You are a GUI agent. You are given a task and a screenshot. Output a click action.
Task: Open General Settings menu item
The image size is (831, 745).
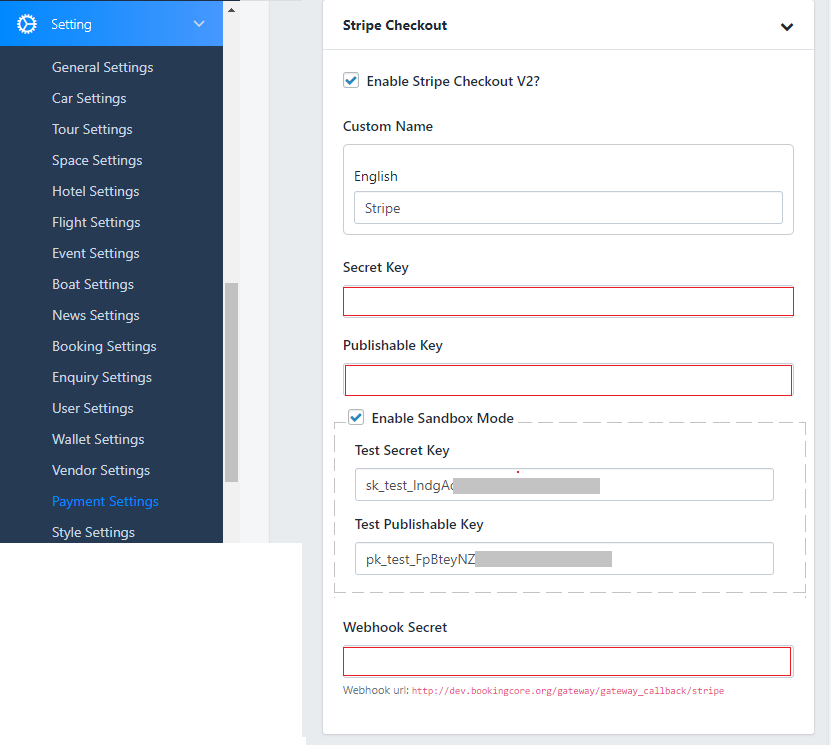coord(102,68)
